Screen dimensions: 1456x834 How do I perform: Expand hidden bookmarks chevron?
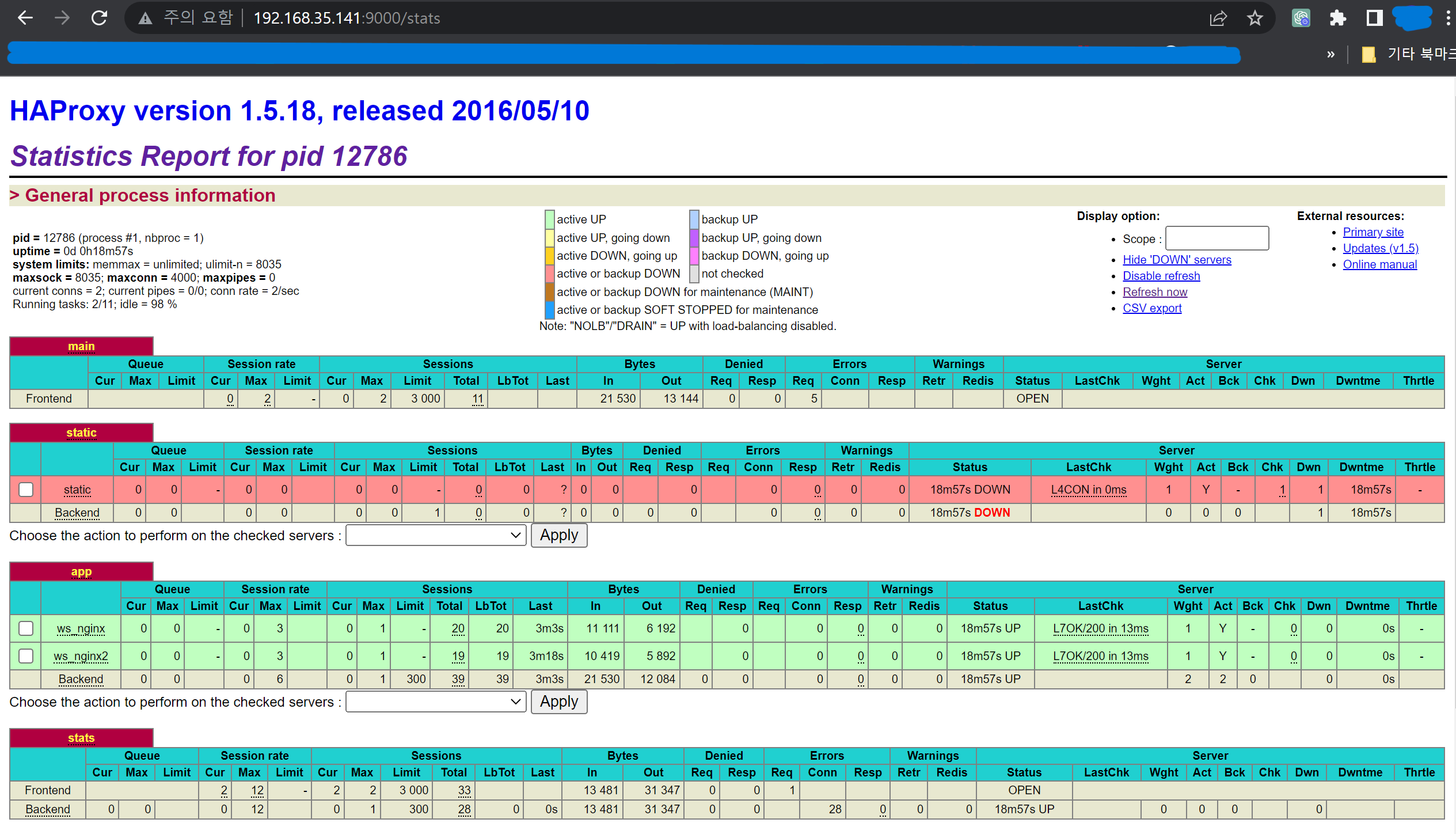(x=1330, y=55)
